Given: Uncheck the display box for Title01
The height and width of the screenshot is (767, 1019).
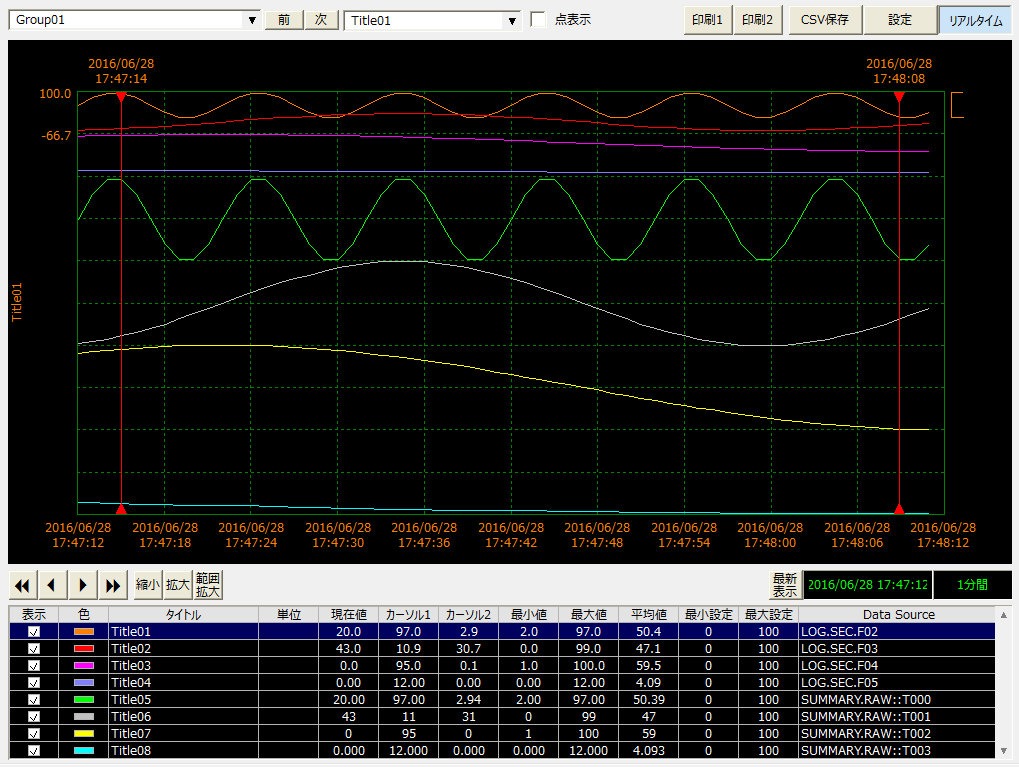Looking at the screenshot, I should (34, 632).
